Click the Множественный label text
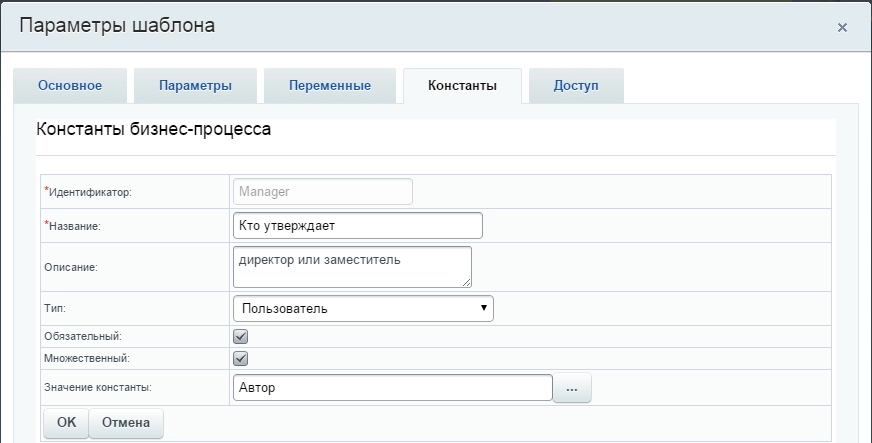 pyautogui.click(x=87, y=357)
